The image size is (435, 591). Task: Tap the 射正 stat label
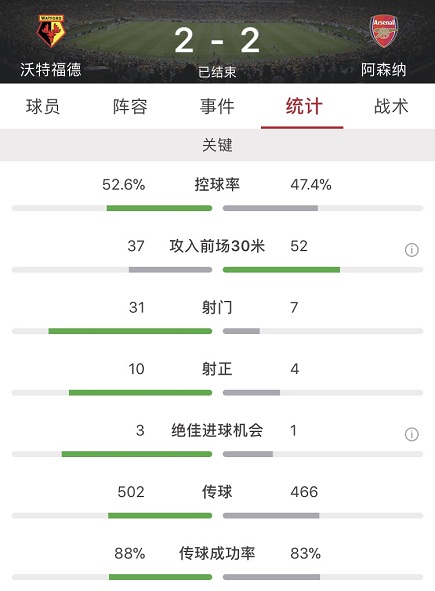point(217,369)
